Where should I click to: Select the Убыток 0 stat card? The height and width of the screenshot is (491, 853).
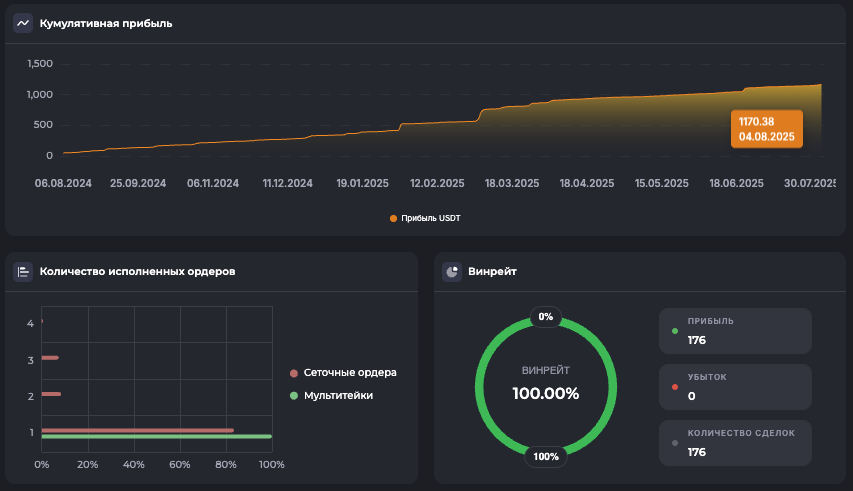coord(735,387)
